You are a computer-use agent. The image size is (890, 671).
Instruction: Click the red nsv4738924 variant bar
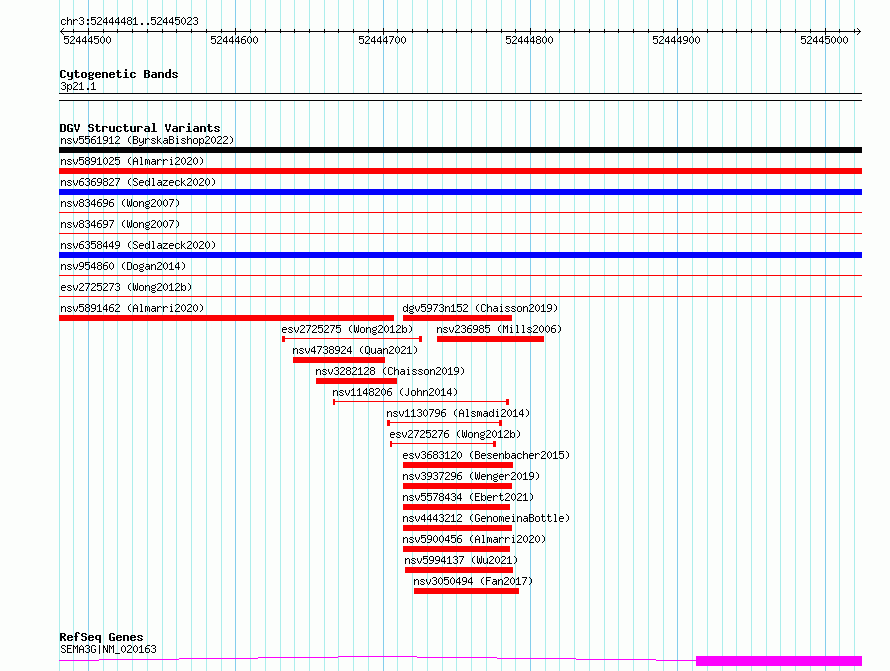(x=339, y=360)
